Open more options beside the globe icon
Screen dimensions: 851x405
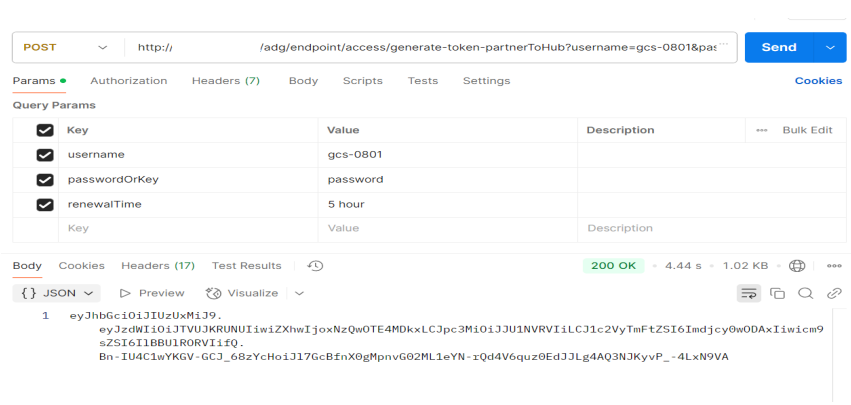[832, 266]
